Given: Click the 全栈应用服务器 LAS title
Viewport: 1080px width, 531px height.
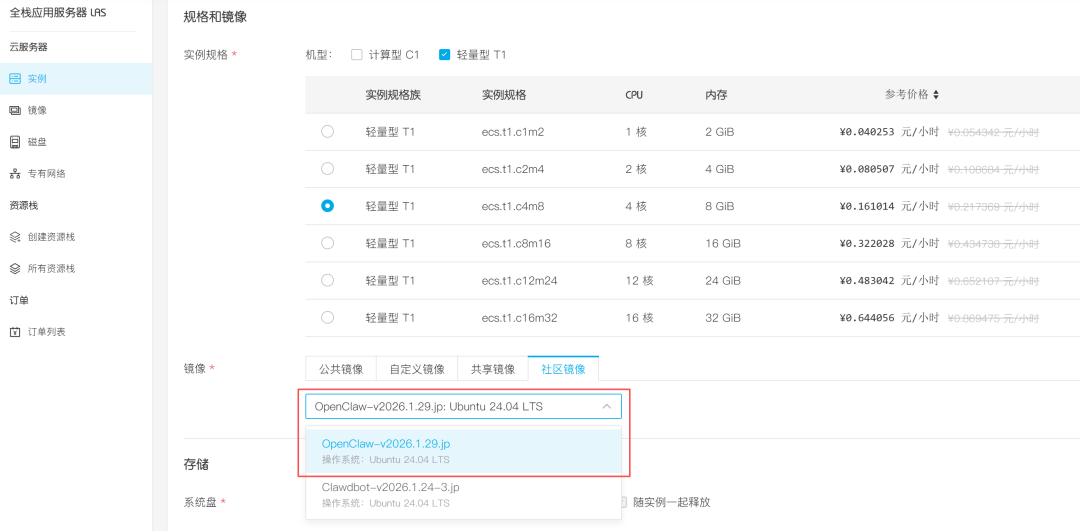Looking at the screenshot, I should (58, 13).
